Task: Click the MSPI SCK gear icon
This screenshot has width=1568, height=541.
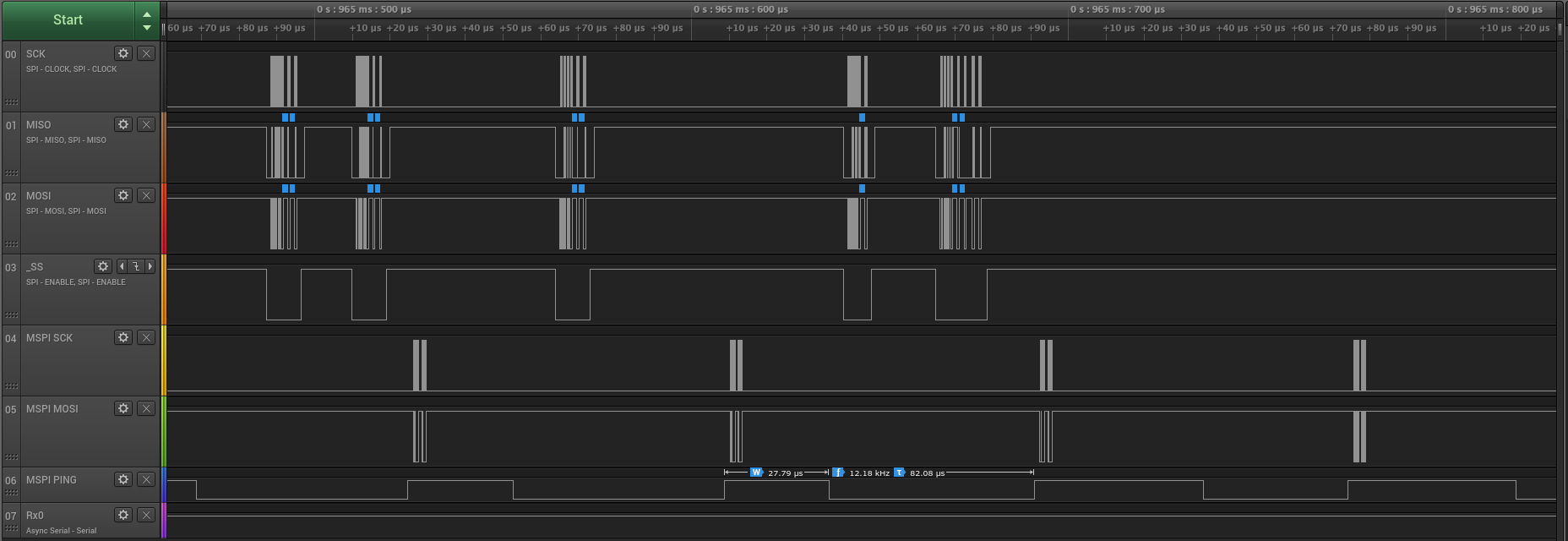Action: (123, 337)
